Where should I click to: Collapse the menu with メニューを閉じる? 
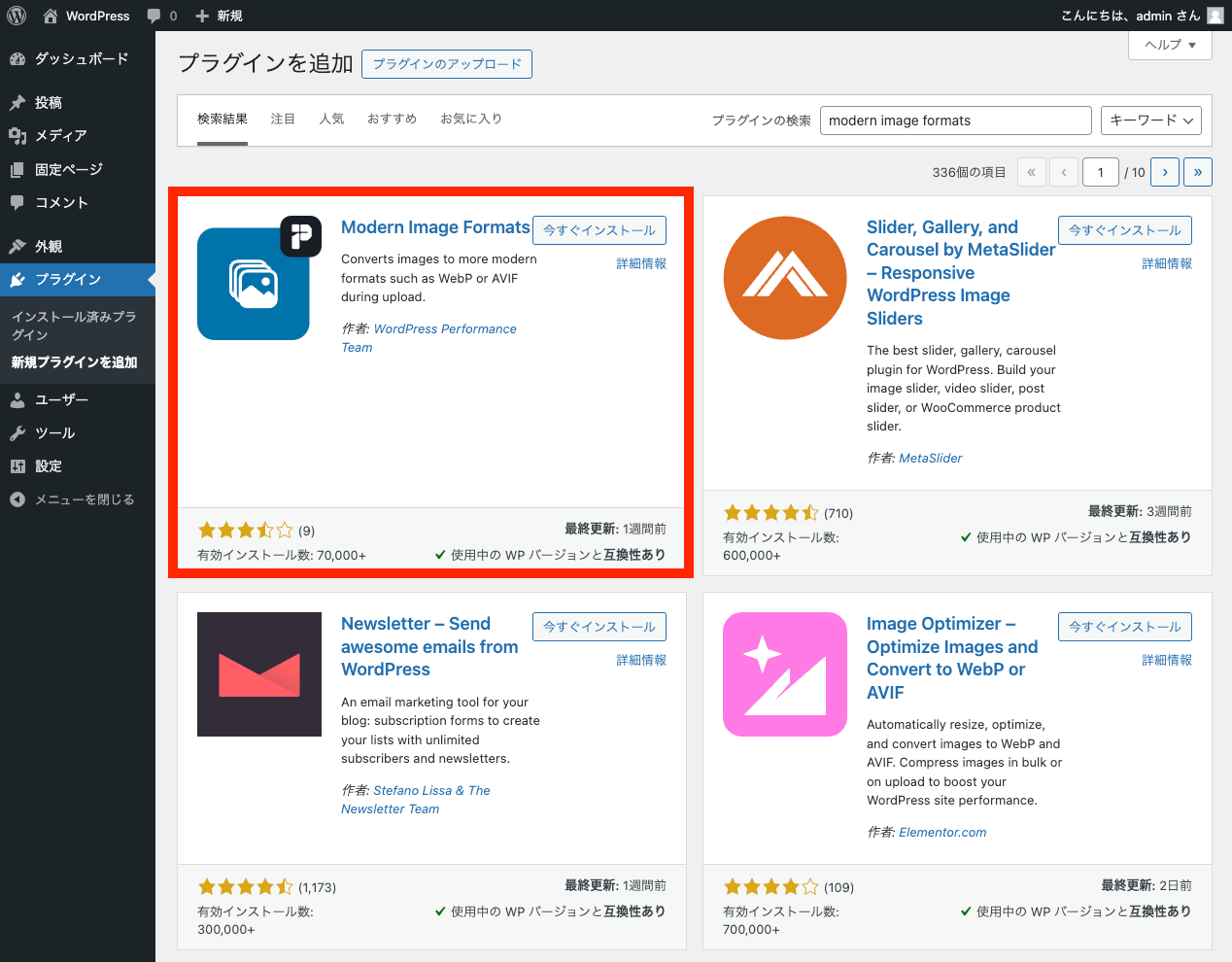tap(78, 499)
